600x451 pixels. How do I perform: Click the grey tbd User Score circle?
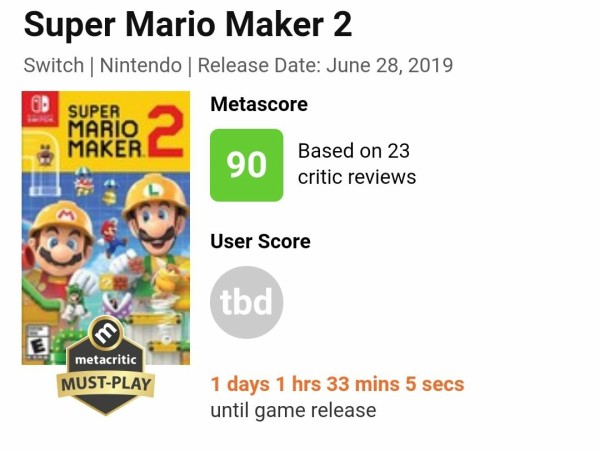point(247,302)
